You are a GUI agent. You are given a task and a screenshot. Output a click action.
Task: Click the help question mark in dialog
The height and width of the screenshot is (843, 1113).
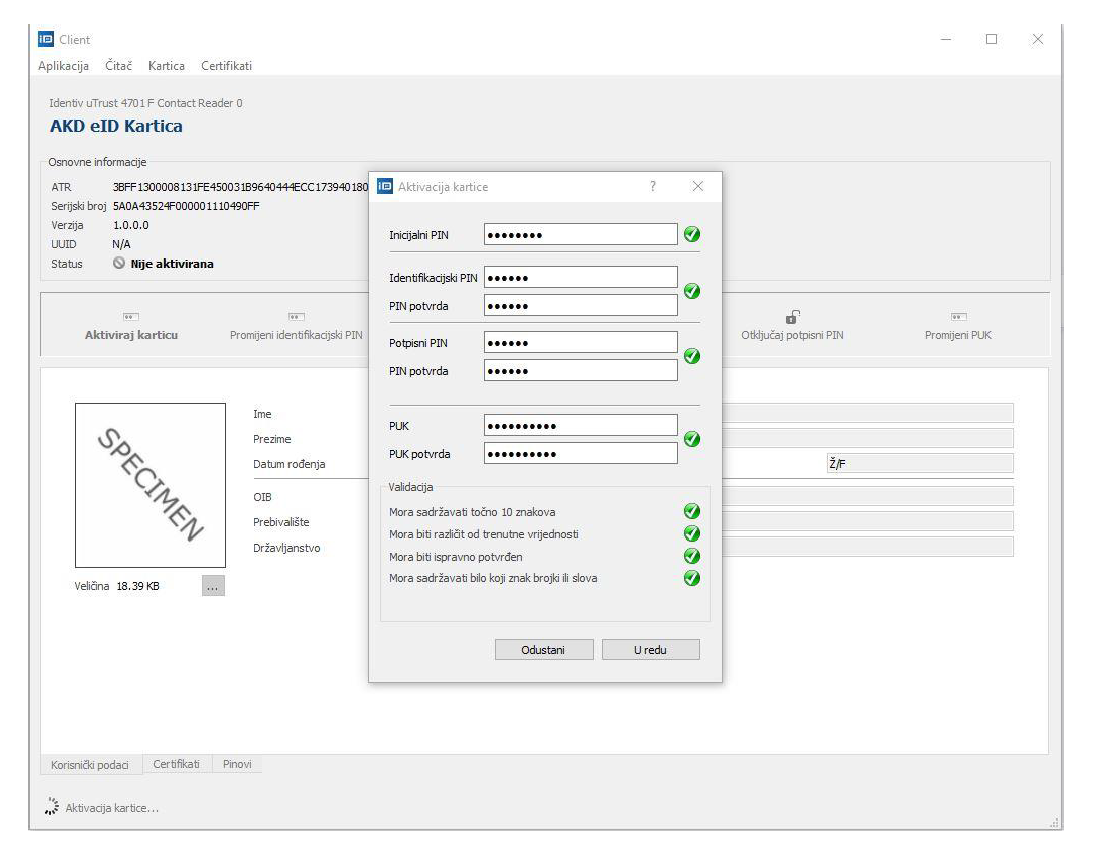[x=653, y=187]
